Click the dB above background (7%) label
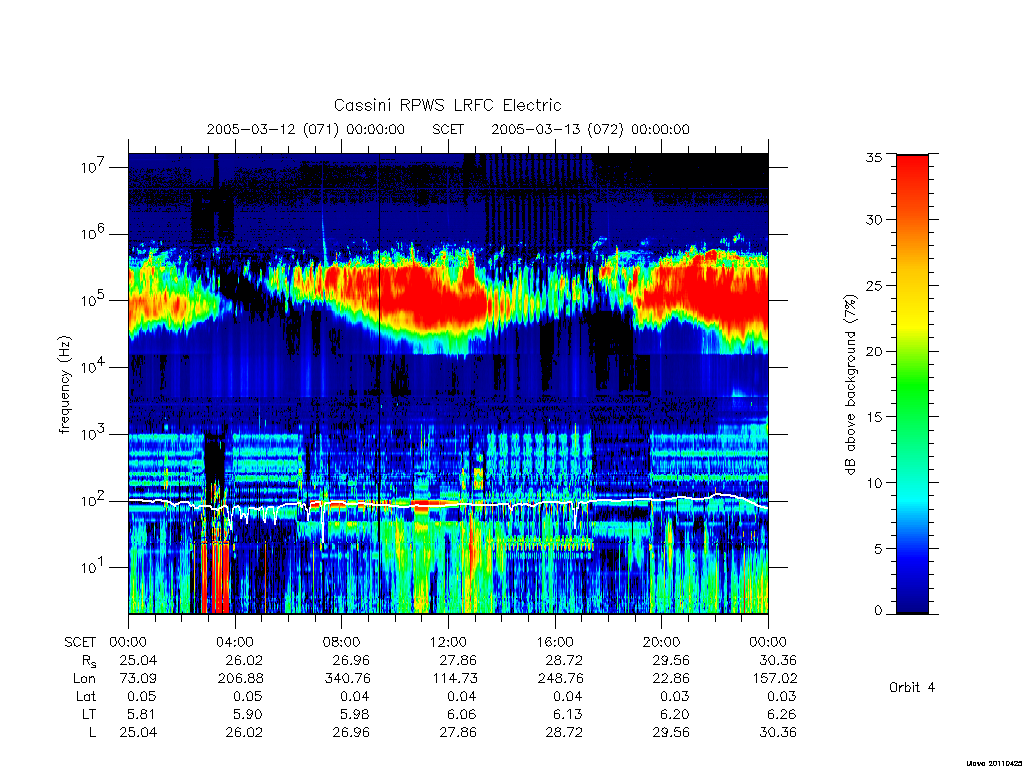This screenshot has height=768, width=1024. pos(850,384)
